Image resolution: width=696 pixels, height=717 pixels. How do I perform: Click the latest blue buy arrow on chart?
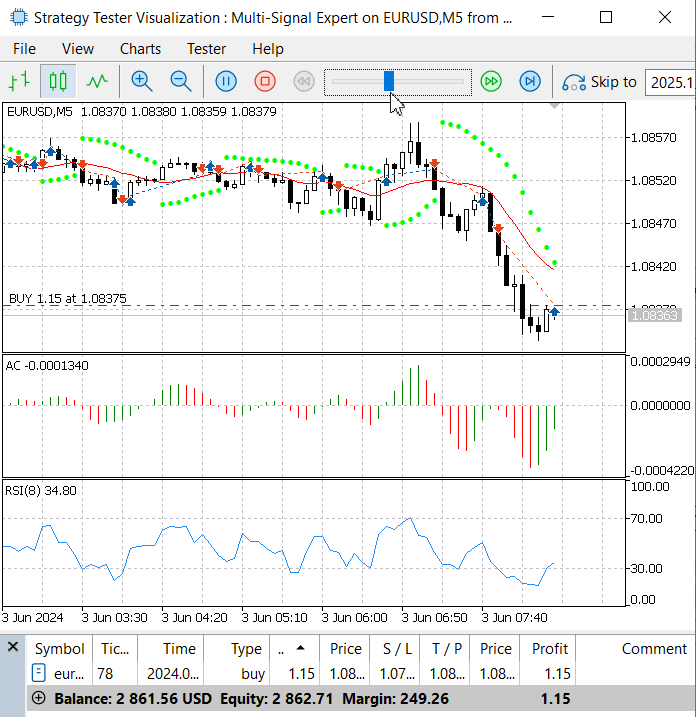554,312
